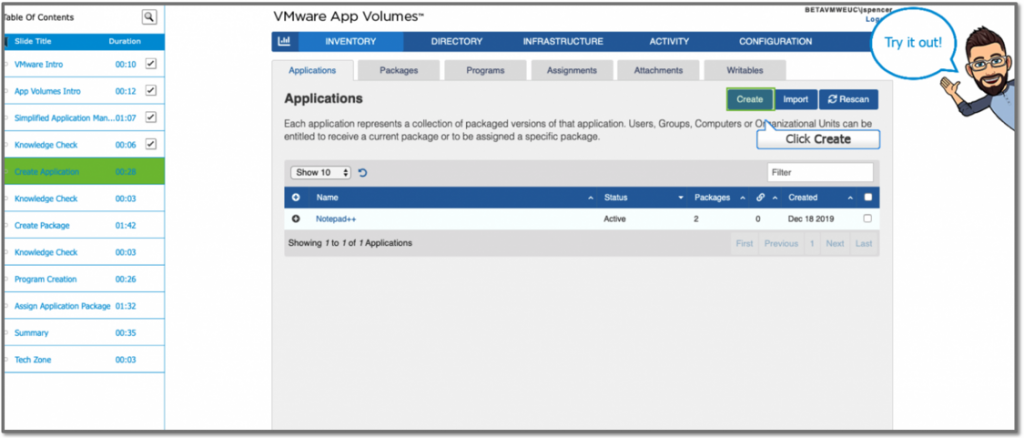Open the dashboard chart icon

pos(283,42)
